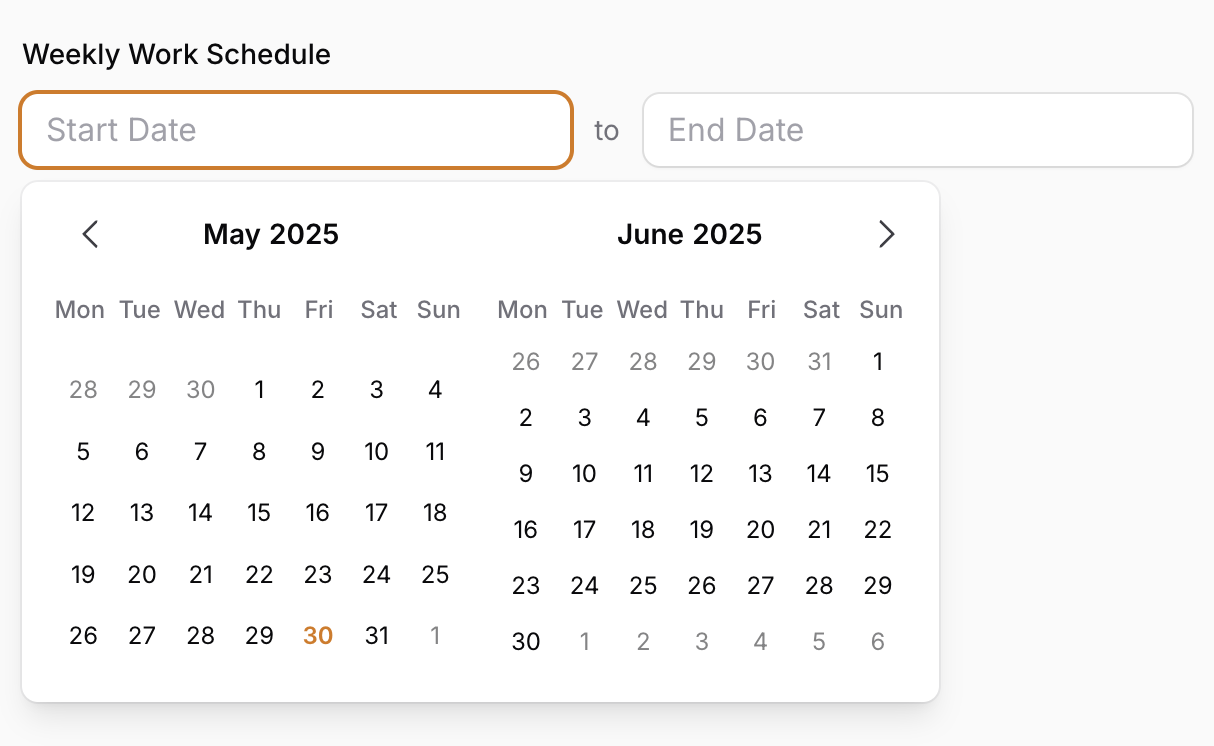
Task: Click the June 2025 month header
Action: 690,234
